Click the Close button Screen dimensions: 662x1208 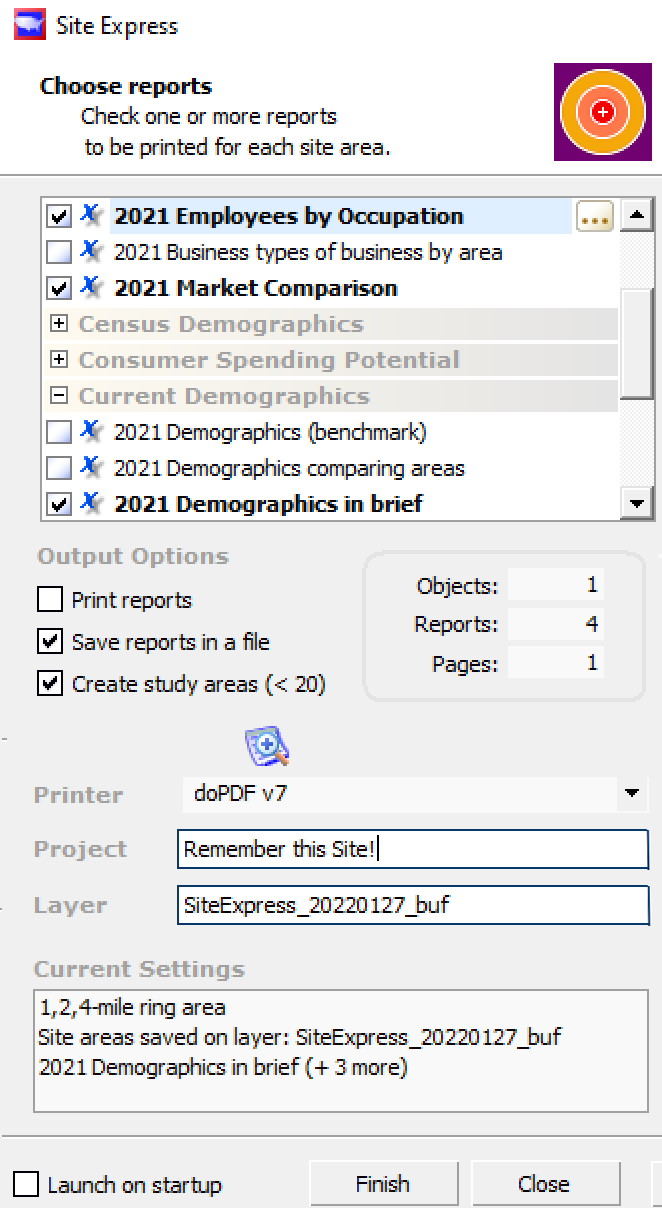coord(544,1185)
